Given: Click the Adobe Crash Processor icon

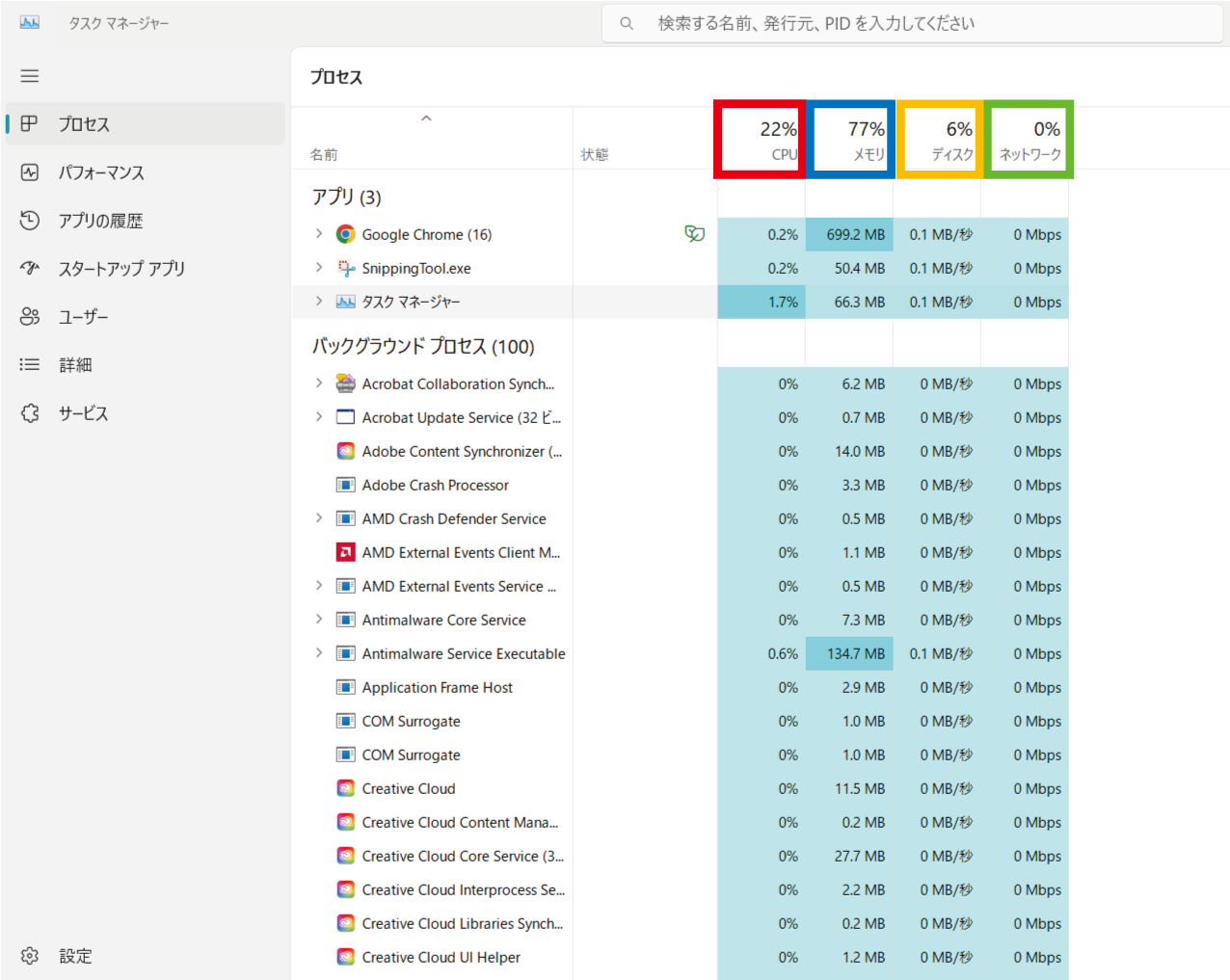Looking at the screenshot, I should click(x=345, y=485).
